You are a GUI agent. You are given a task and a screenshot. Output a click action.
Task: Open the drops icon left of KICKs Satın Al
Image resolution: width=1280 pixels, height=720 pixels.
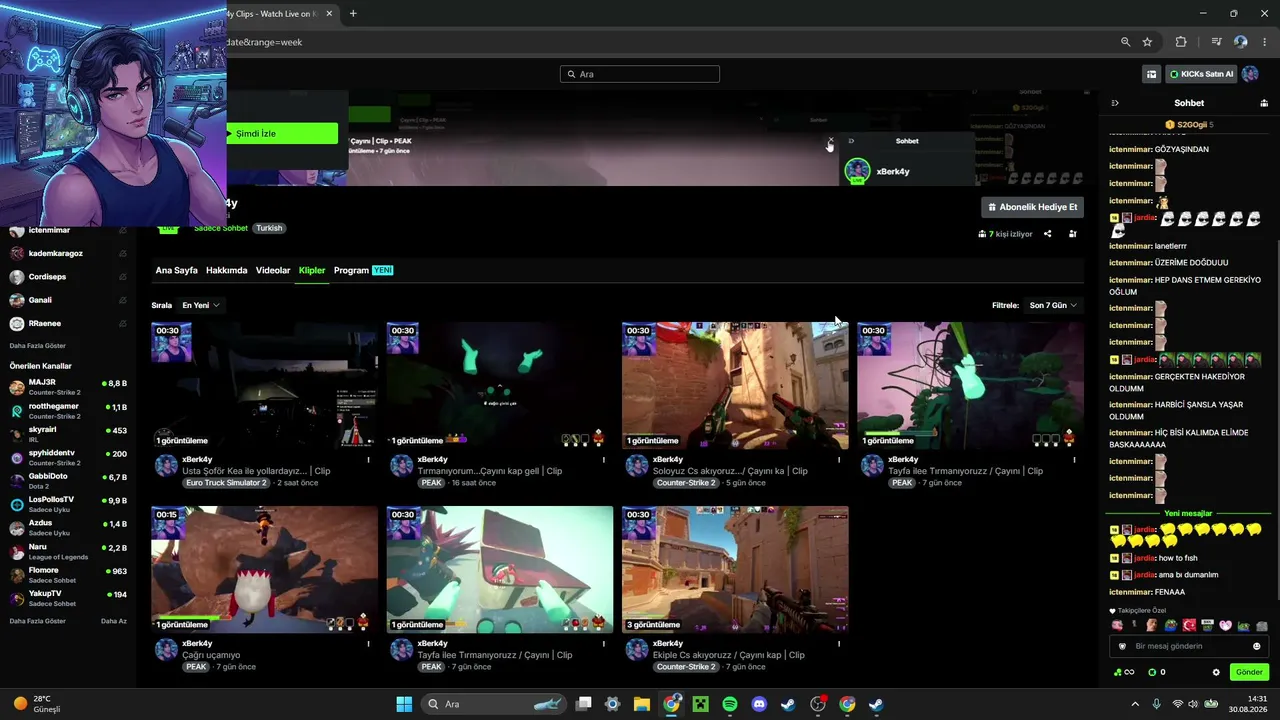pos(1152,74)
